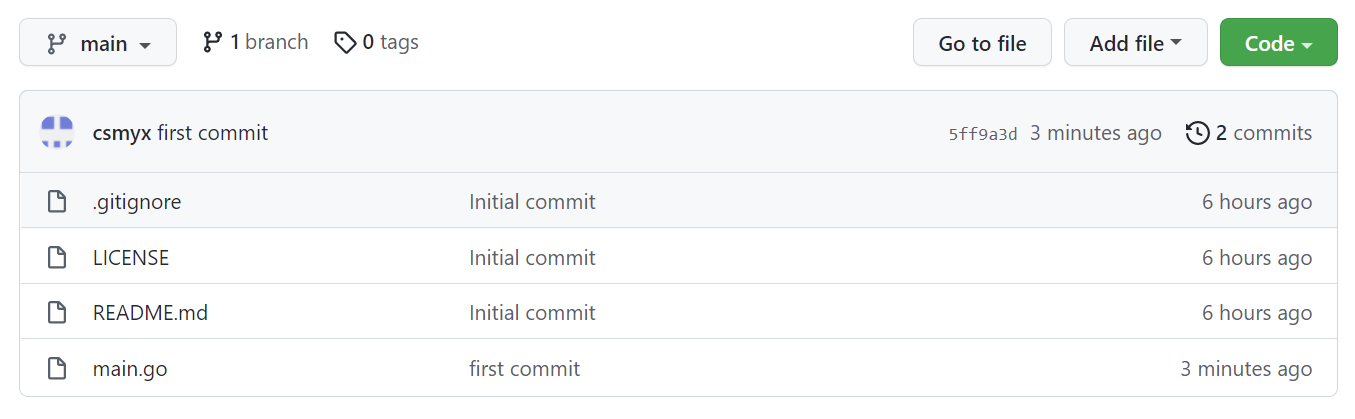The width and height of the screenshot is (1355, 419).
Task: Click the csmyx user avatar icon
Action: pyautogui.click(x=57, y=133)
